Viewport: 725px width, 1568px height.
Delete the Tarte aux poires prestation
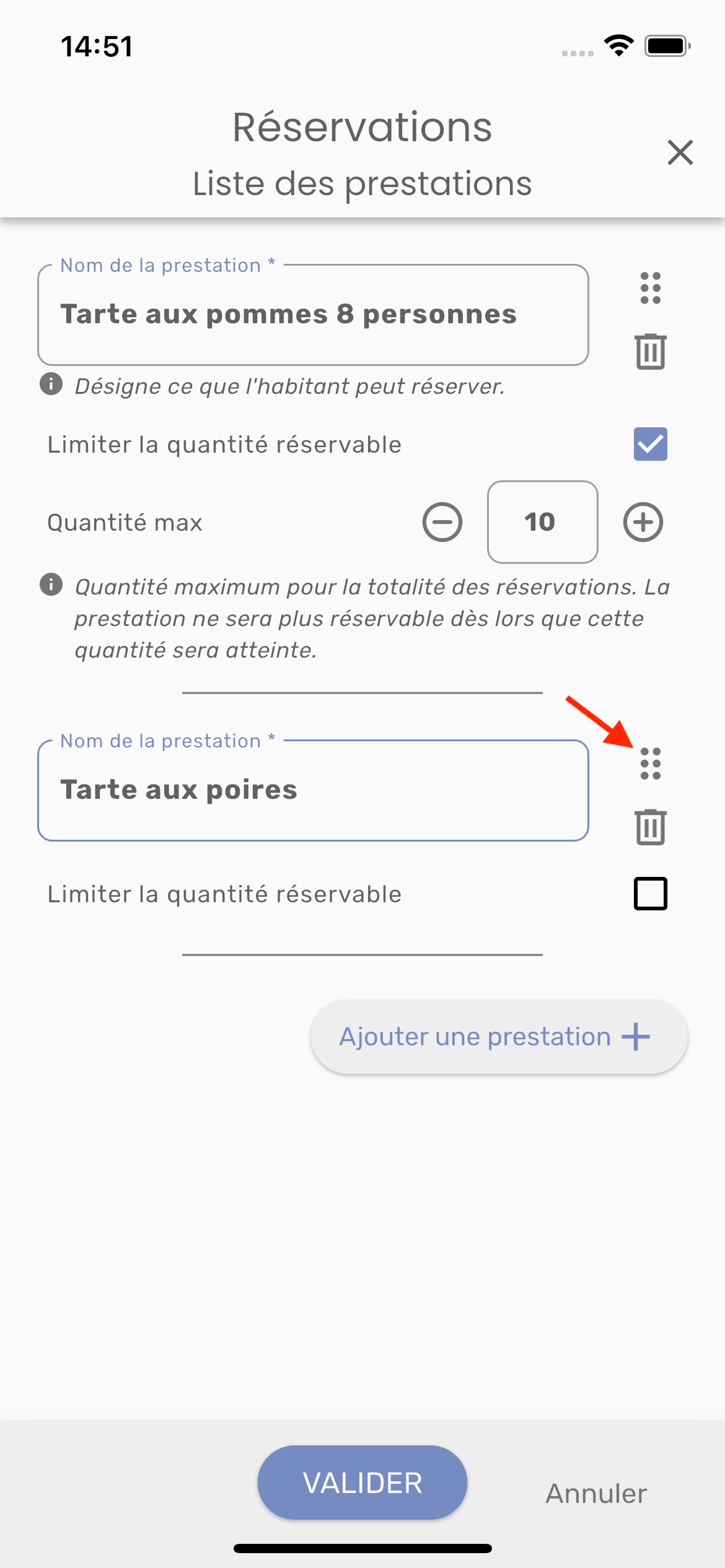(x=650, y=827)
